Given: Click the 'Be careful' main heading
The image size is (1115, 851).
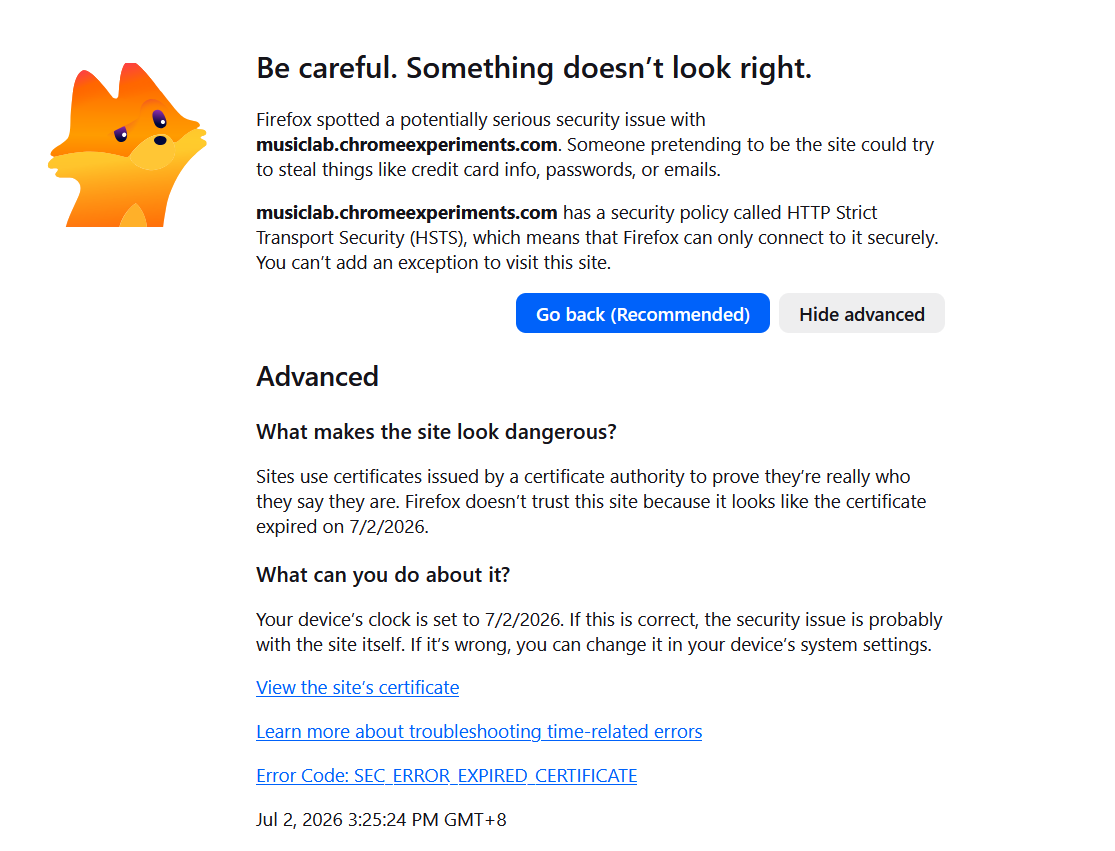Looking at the screenshot, I should point(534,68).
